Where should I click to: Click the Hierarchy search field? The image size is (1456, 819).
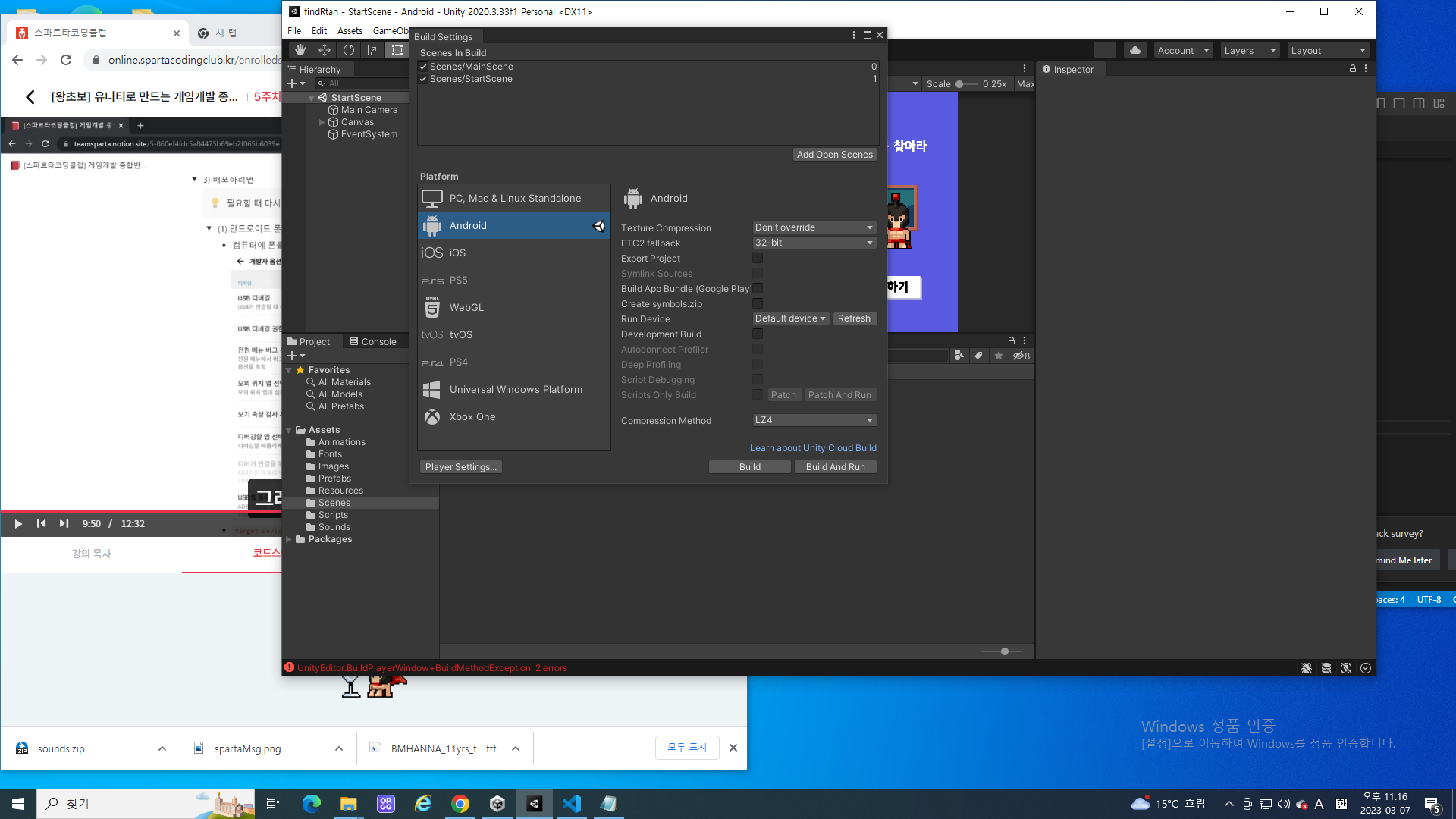(x=362, y=83)
